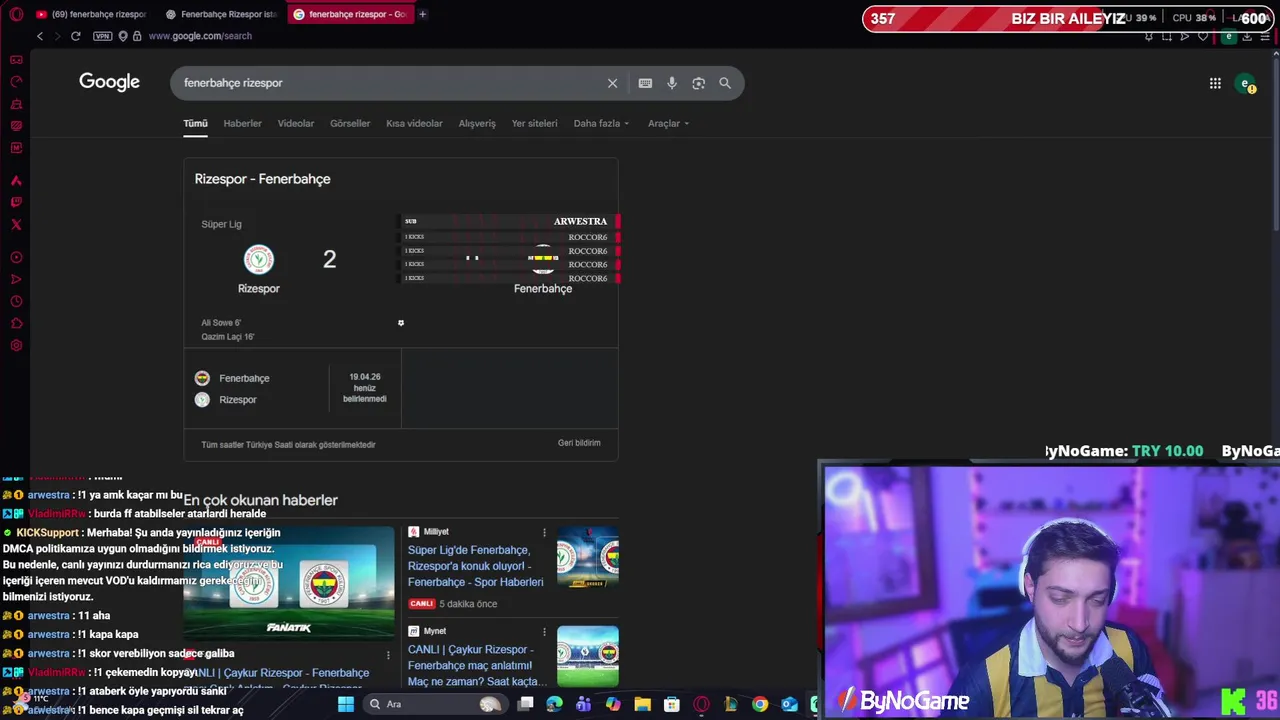The width and height of the screenshot is (1280, 720).
Task: Toggle the VPN badge in address bar
Action: pyautogui.click(x=102, y=36)
